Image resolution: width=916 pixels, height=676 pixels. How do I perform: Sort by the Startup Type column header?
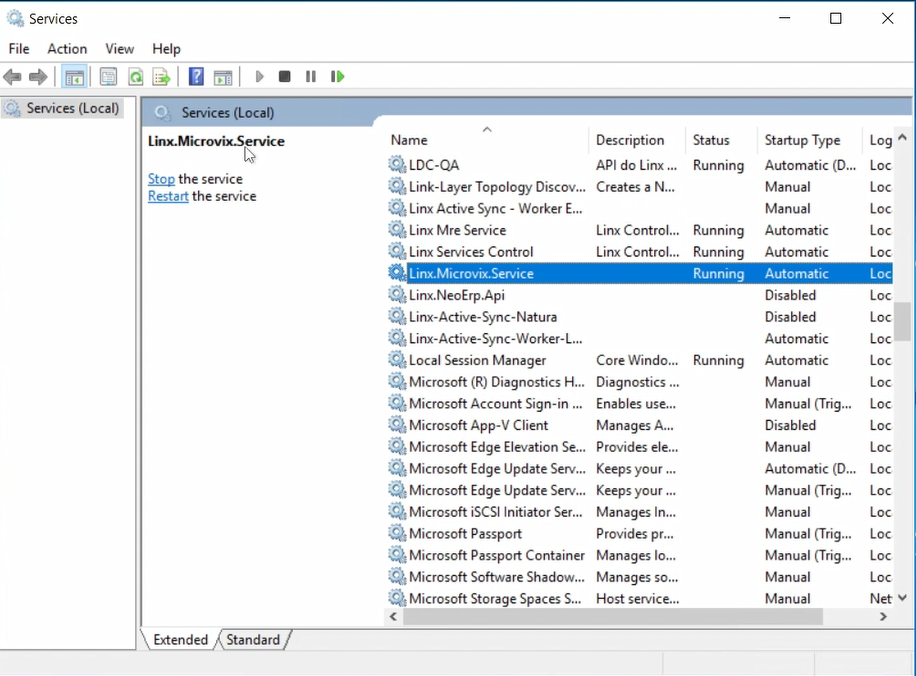[802, 141]
